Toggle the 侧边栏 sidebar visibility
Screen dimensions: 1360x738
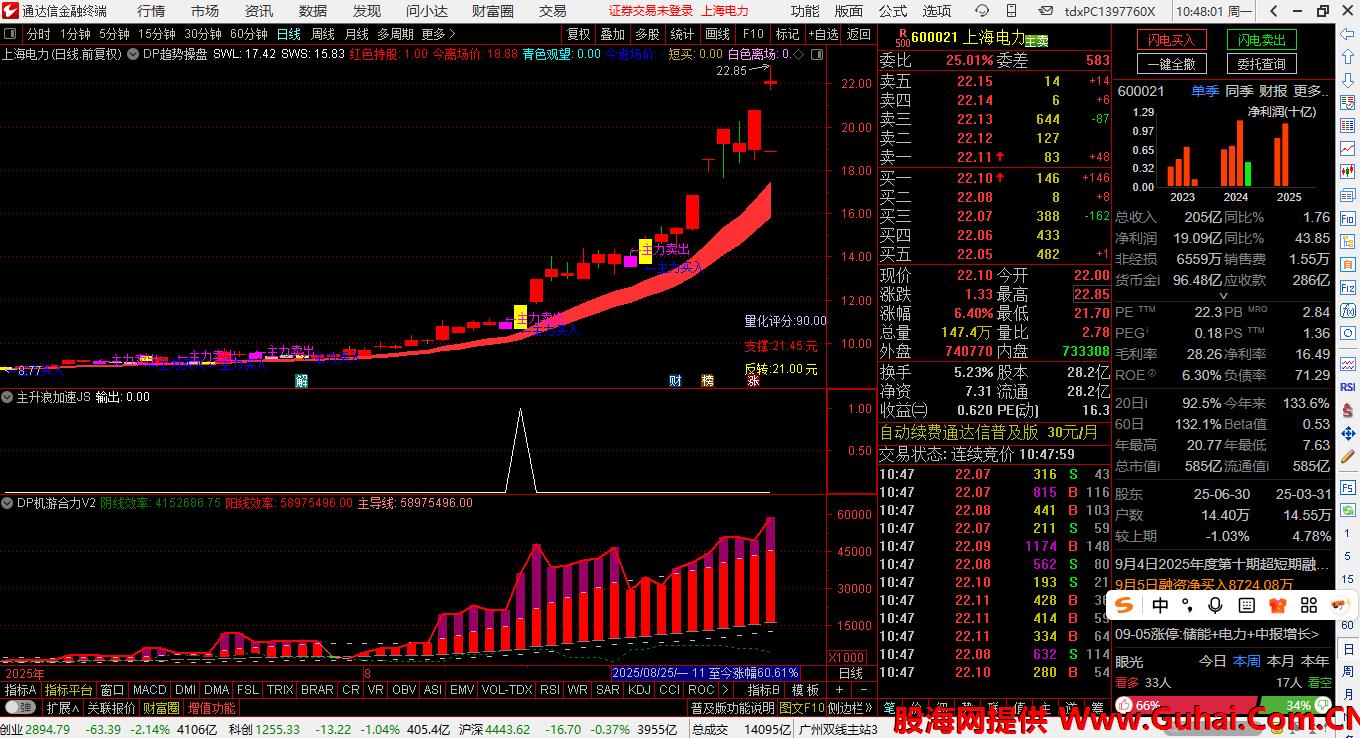tap(848, 708)
